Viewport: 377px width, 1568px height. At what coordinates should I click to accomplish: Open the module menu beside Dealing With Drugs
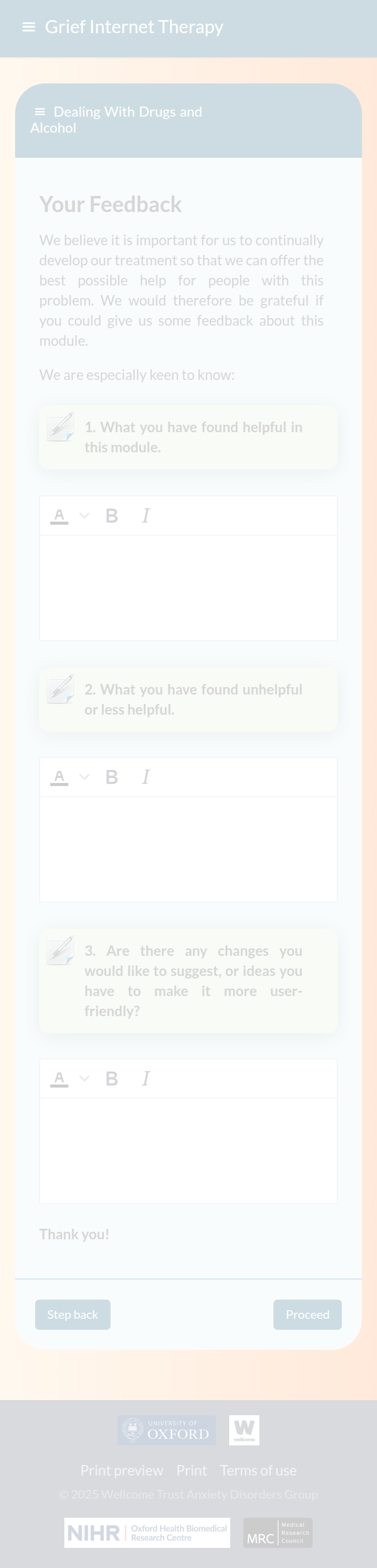pos(40,112)
